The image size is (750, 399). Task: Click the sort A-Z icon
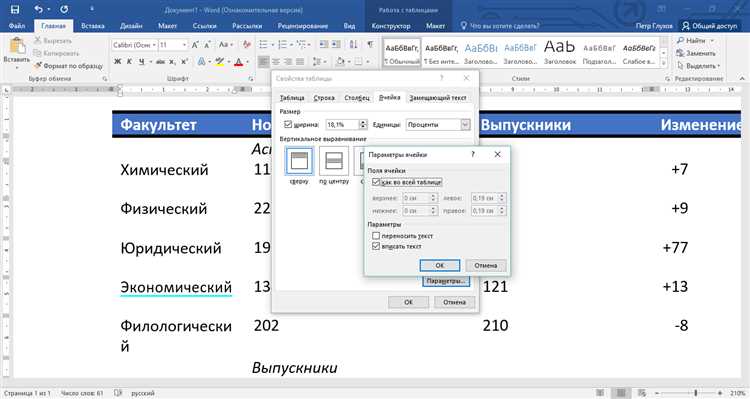pos(353,44)
